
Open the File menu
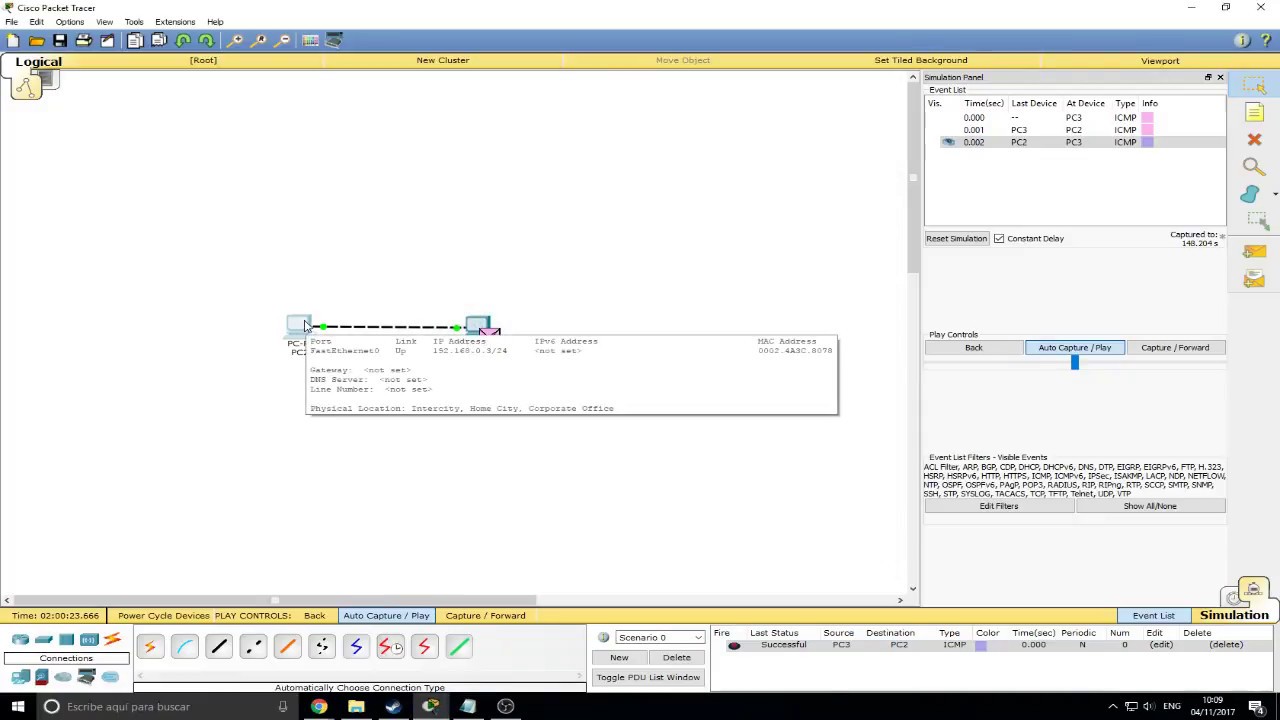pos(12,21)
